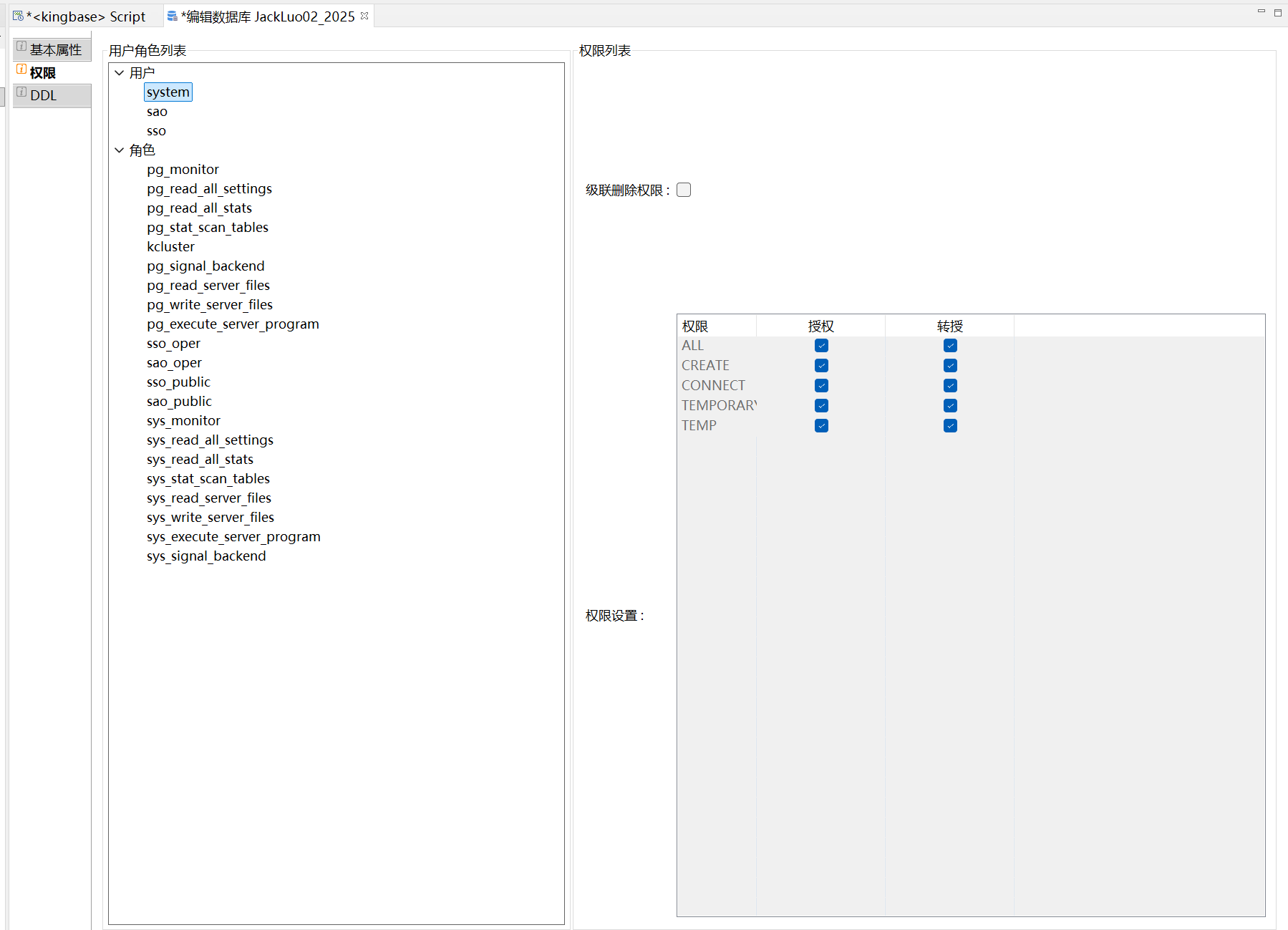Collapse the 角色 tree node
This screenshot has width=1288, height=930.
pyautogui.click(x=120, y=150)
